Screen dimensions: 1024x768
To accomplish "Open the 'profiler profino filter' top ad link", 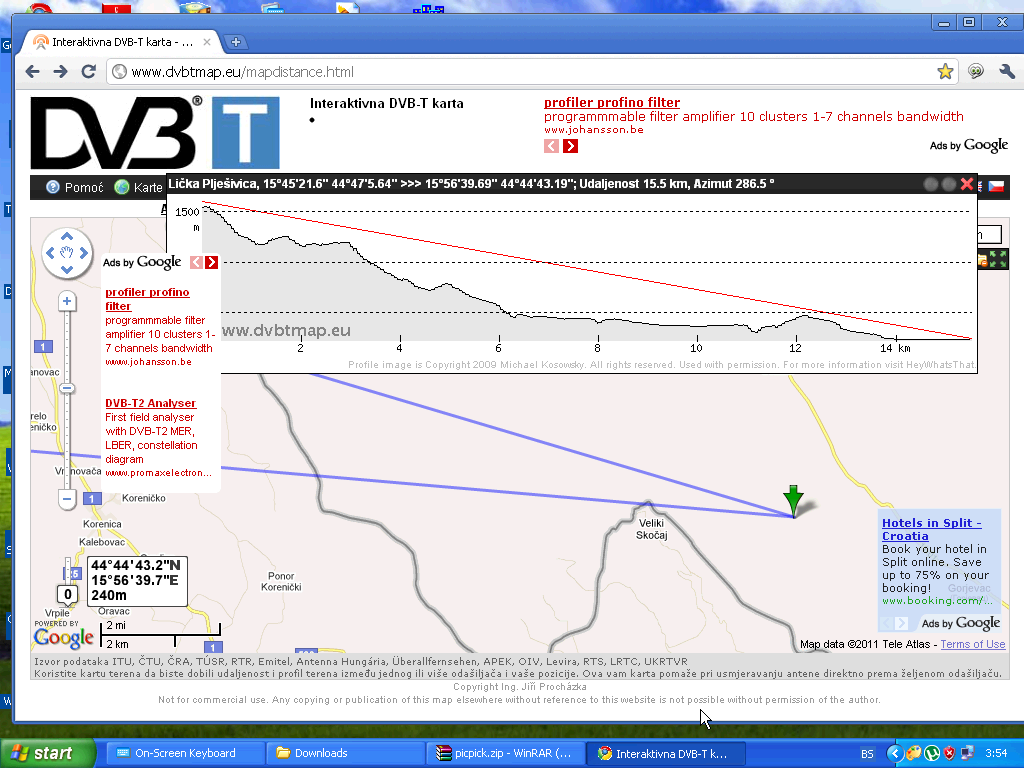I will click(611, 102).
